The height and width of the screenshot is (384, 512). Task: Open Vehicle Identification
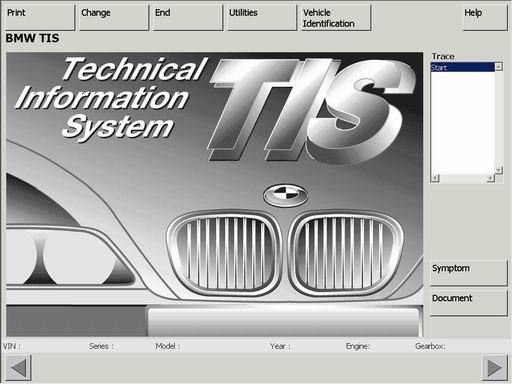[x=336, y=18]
